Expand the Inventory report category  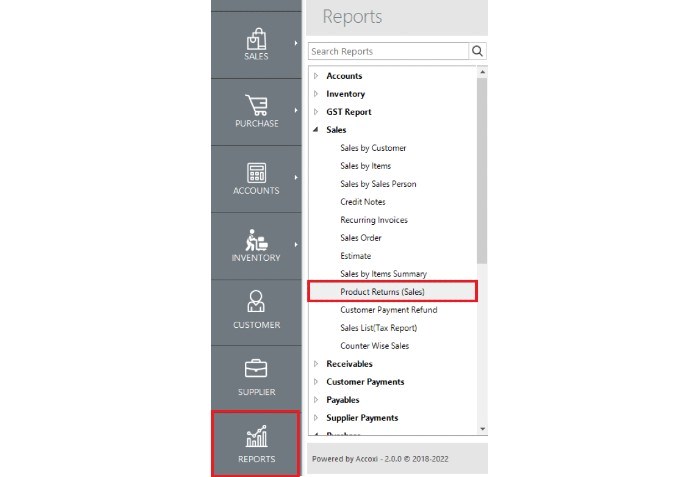pos(316,94)
